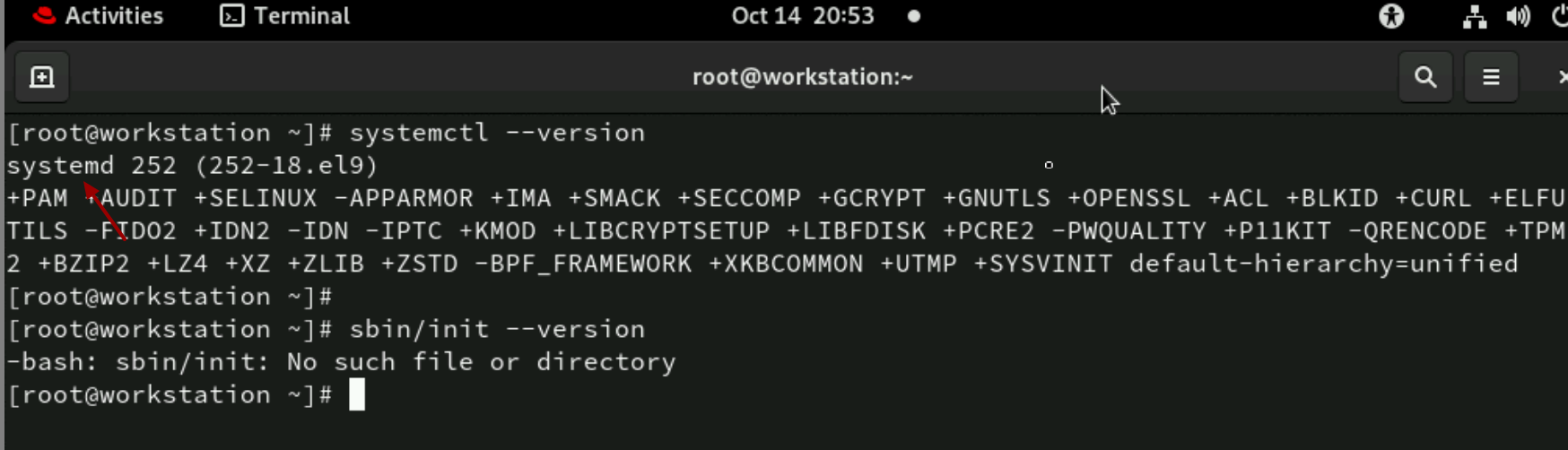The image size is (1568, 450).
Task: Click the volume speaker icon
Action: click(1518, 16)
